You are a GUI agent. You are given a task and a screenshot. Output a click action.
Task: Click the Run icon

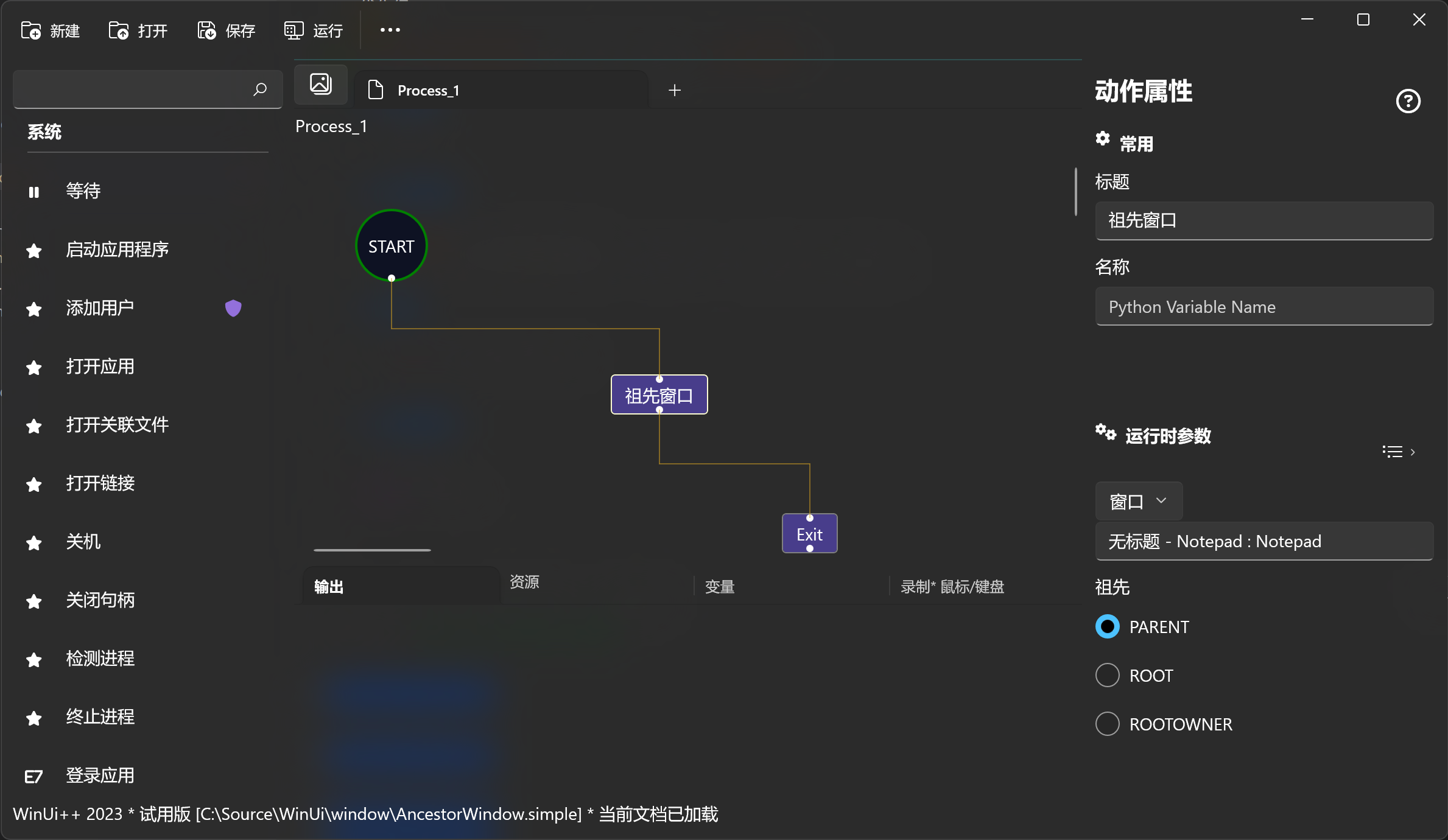293,30
